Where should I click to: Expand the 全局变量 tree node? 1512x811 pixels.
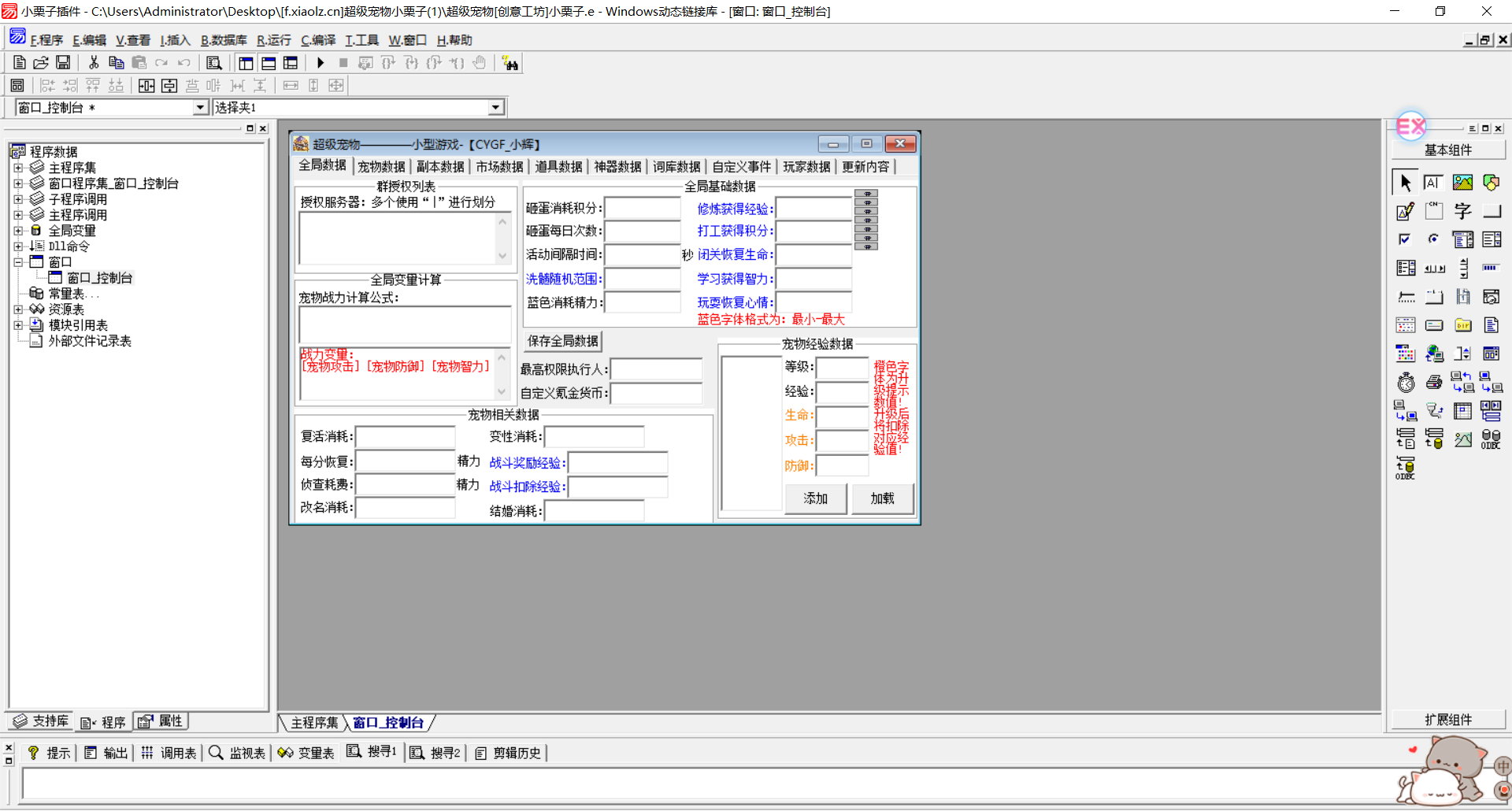click(18, 231)
